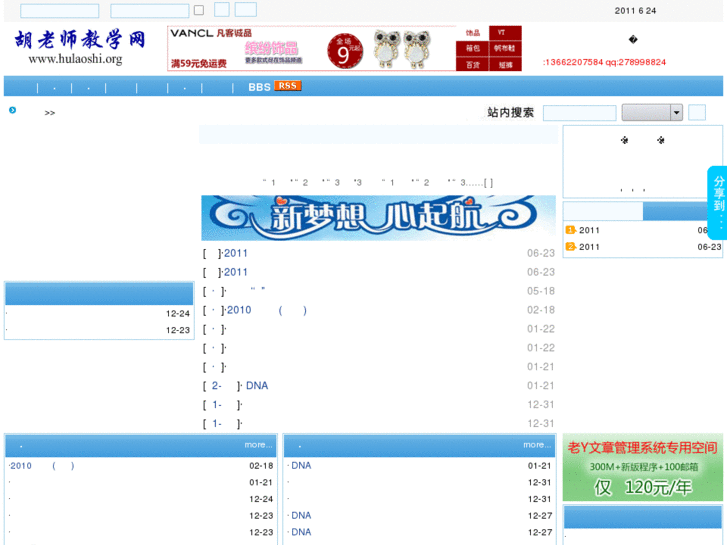This screenshot has width=727, height=545.
Task: Tick the checkbox beside the login fields
Action: point(199,10)
